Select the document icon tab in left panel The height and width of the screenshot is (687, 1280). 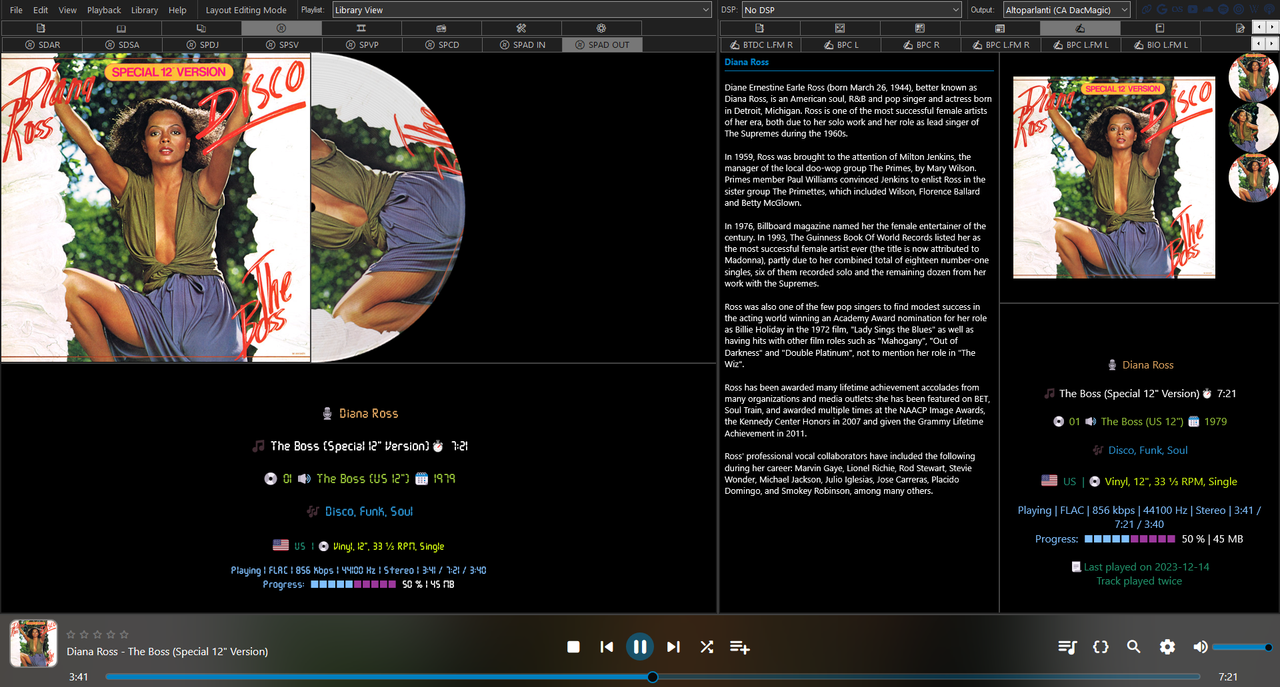(x=41, y=28)
